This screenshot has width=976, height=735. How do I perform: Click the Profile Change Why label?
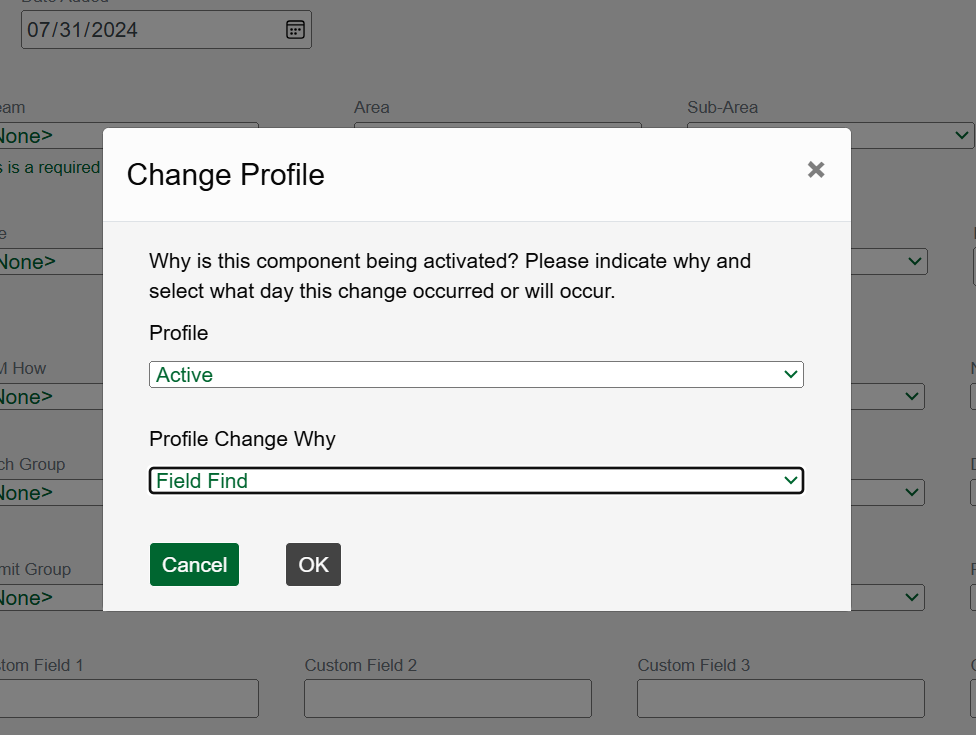242,439
